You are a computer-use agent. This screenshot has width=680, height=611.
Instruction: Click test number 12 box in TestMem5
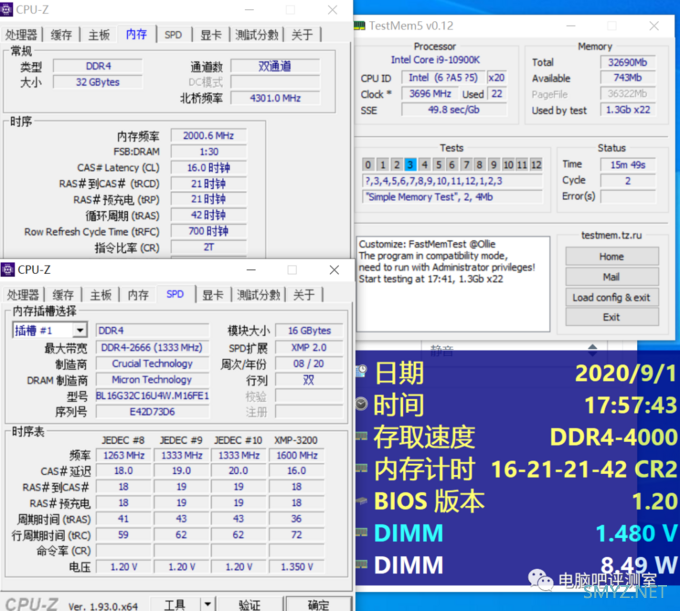pyautogui.click(x=536, y=164)
